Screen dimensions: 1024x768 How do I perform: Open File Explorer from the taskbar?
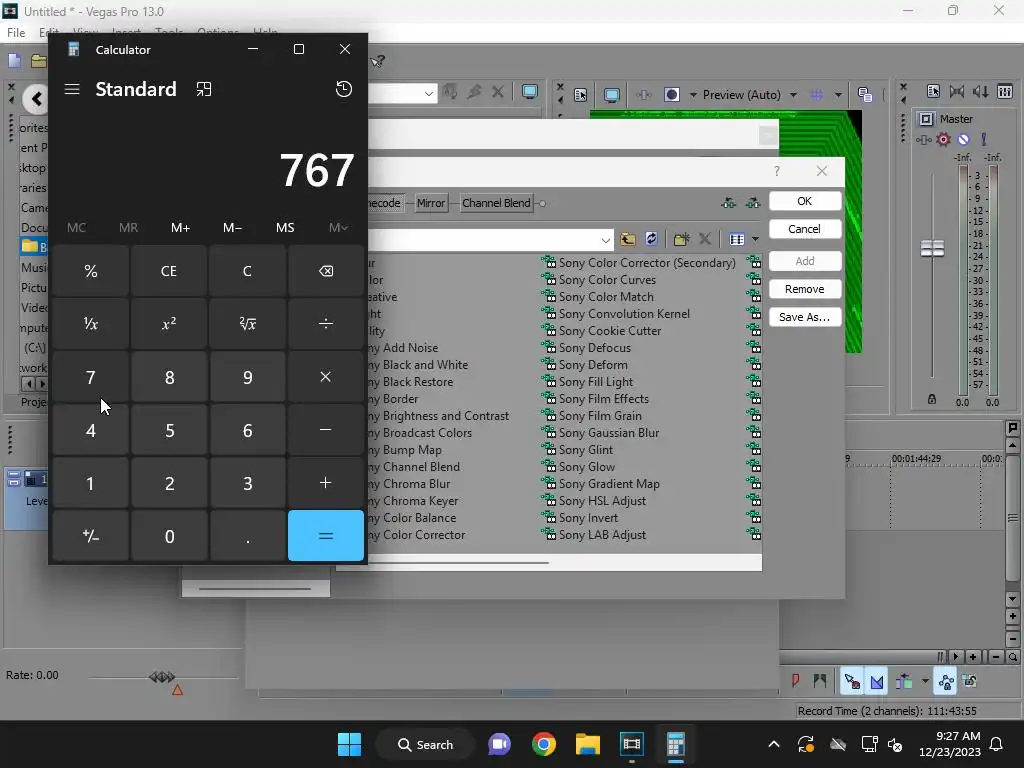pos(587,744)
